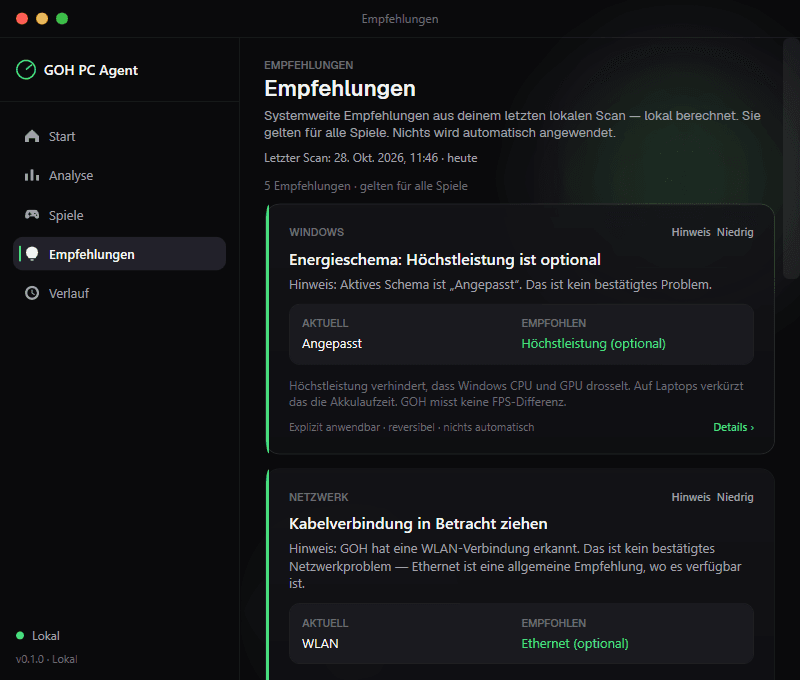Open the Start page
The width and height of the screenshot is (800, 680).
119,136
